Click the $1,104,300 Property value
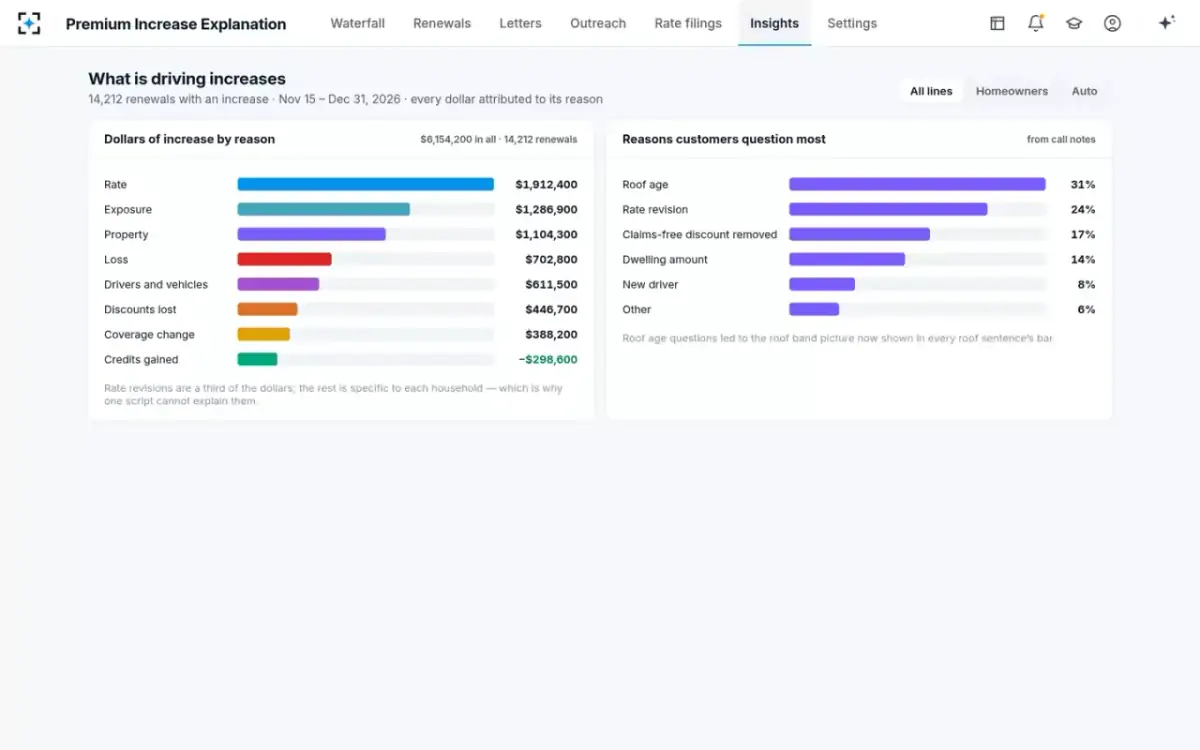 coord(546,235)
